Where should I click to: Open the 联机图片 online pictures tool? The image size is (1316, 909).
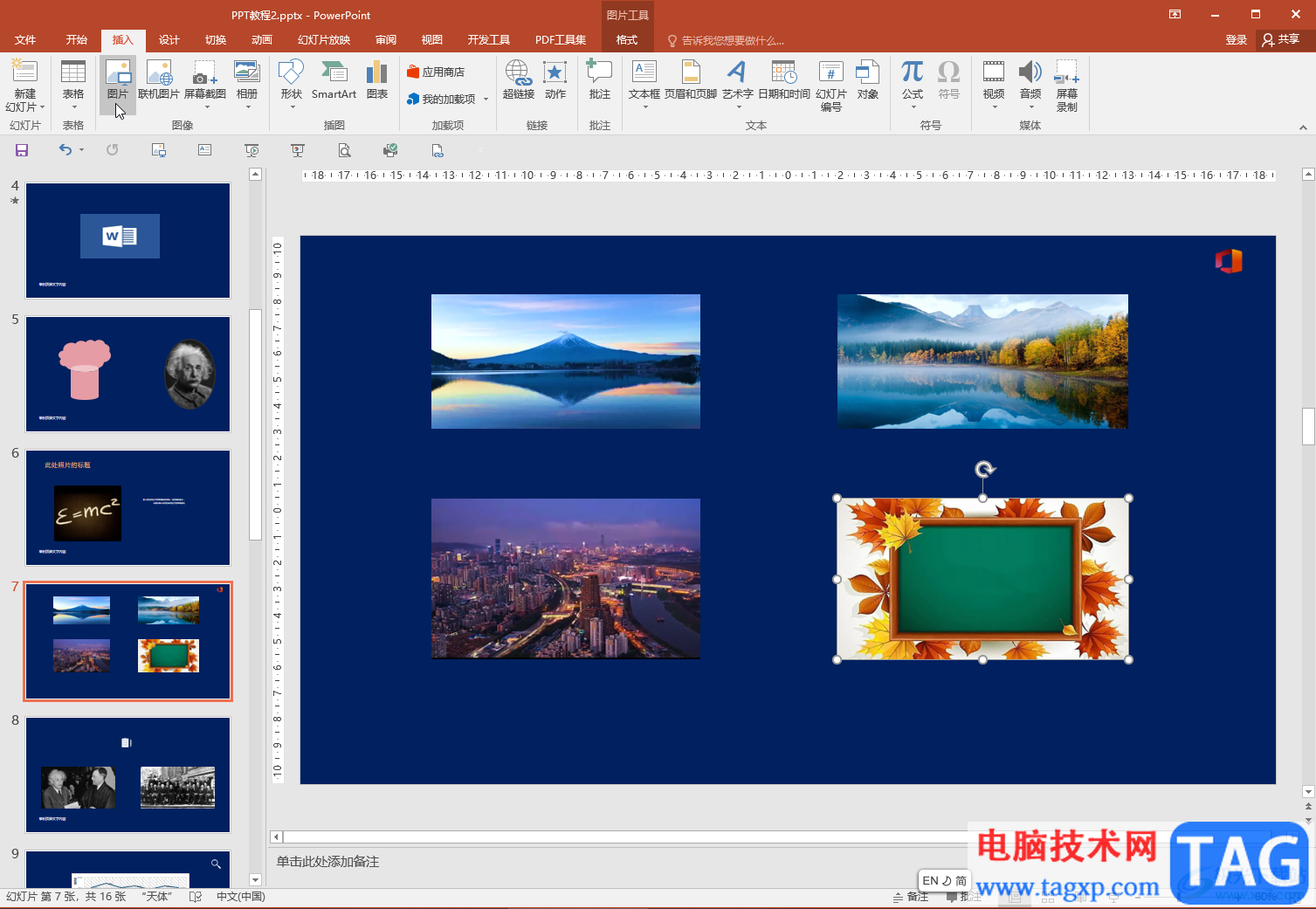[159, 79]
